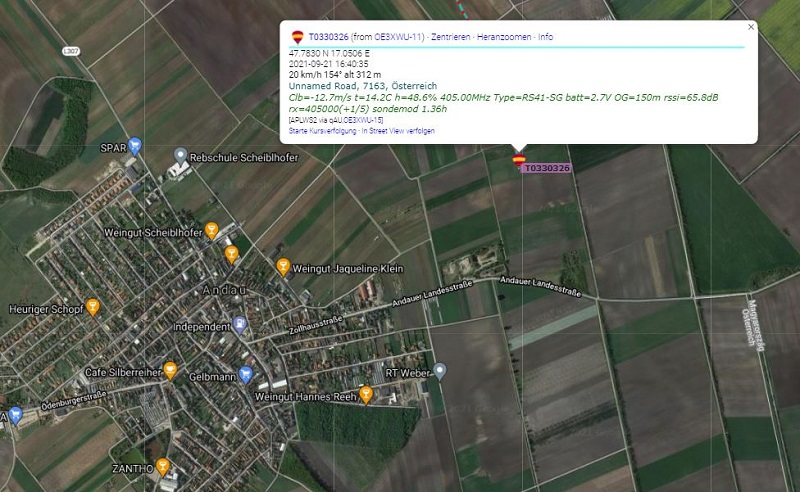Select the Rebschule Scheiblhofer location pin

pyautogui.click(x=181, y=156)
